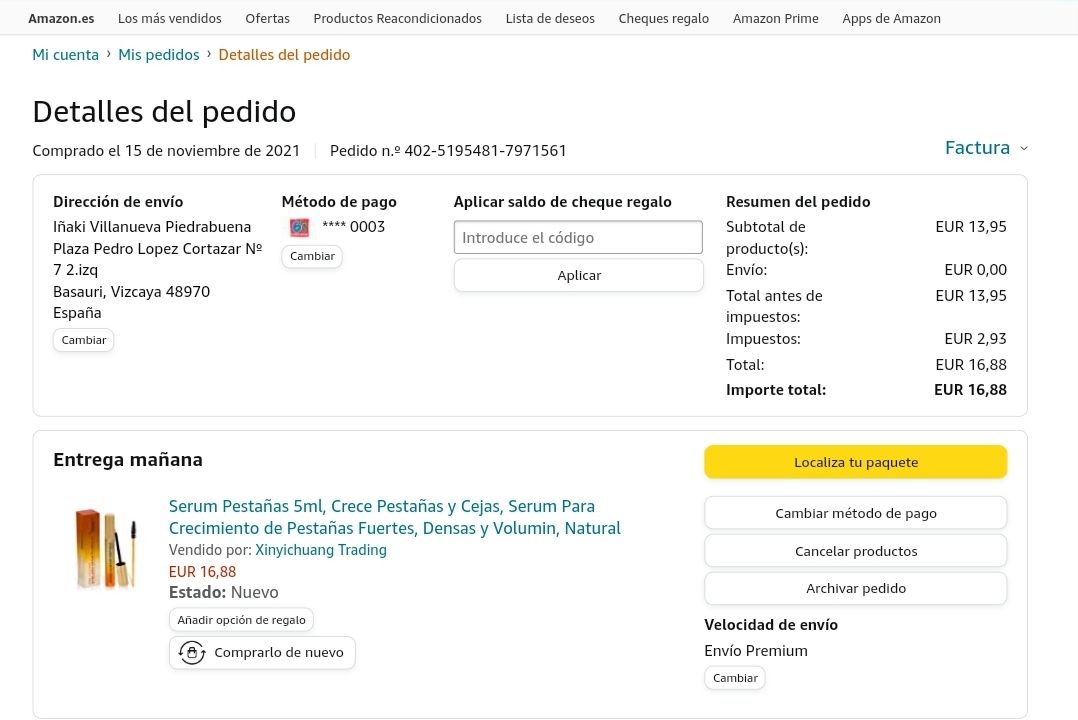Viewport: 1078px width, 720px height.
Task: Expand the Factura dropdown
Action: point(977,148)
